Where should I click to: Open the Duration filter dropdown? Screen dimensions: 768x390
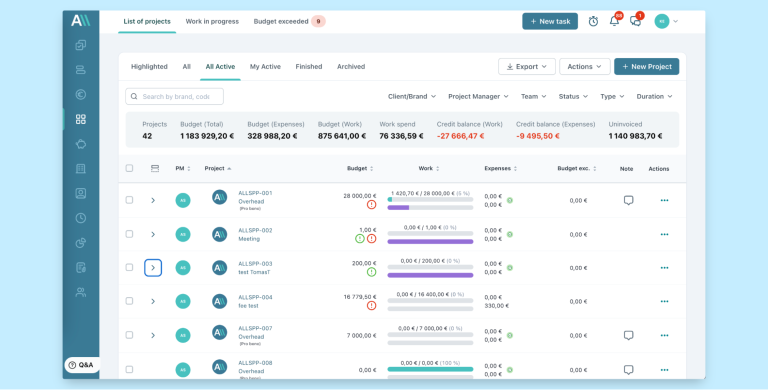click(654, 97)
